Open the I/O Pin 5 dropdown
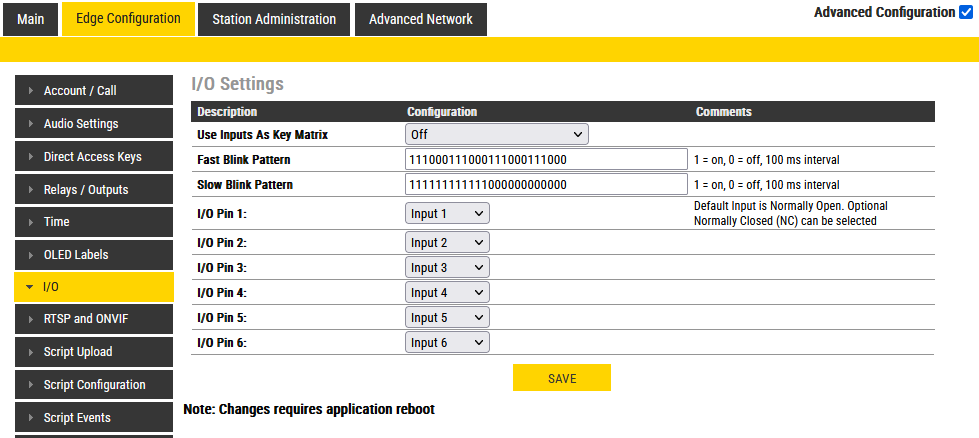979x438 pixels. 447,318
